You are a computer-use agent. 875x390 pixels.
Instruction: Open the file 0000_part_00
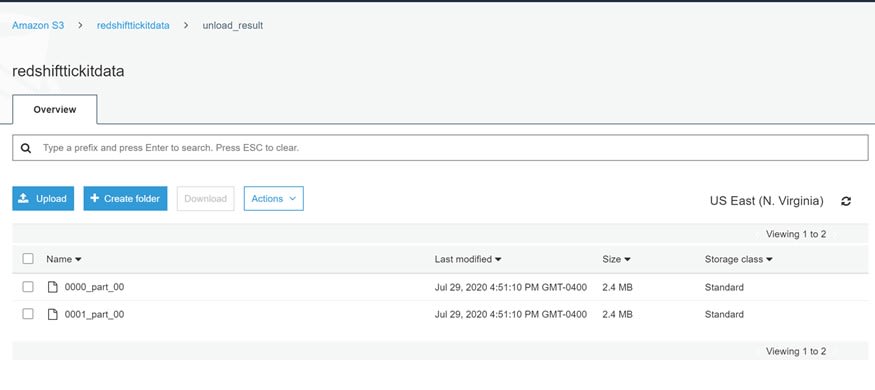[x=94, y=287]
